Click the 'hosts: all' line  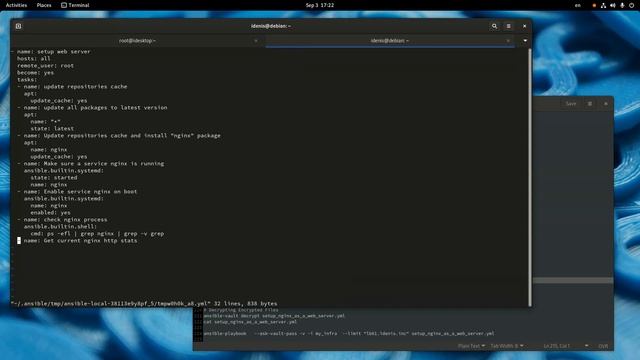tap(33, 59)
